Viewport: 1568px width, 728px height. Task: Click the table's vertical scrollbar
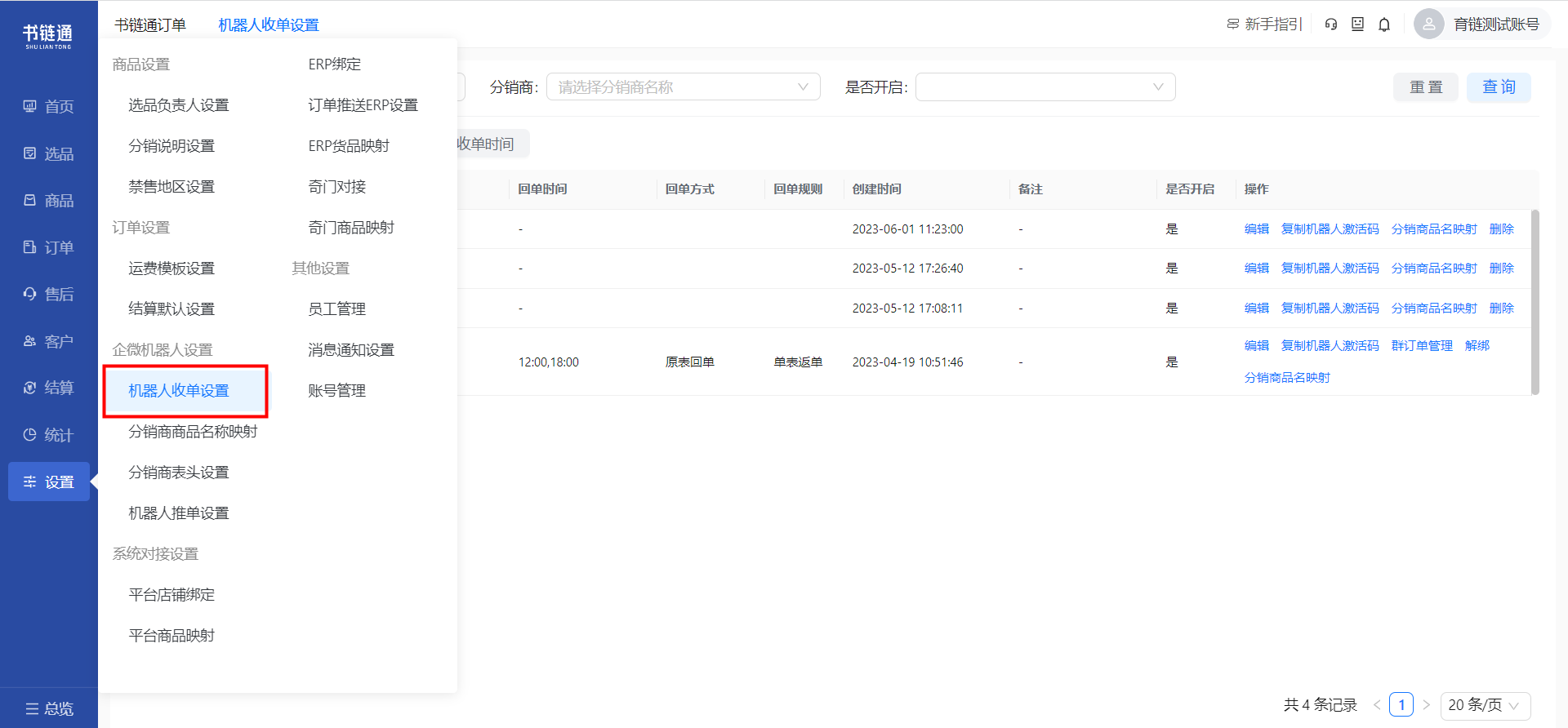pyautogui.click(x=1535, y=302)
